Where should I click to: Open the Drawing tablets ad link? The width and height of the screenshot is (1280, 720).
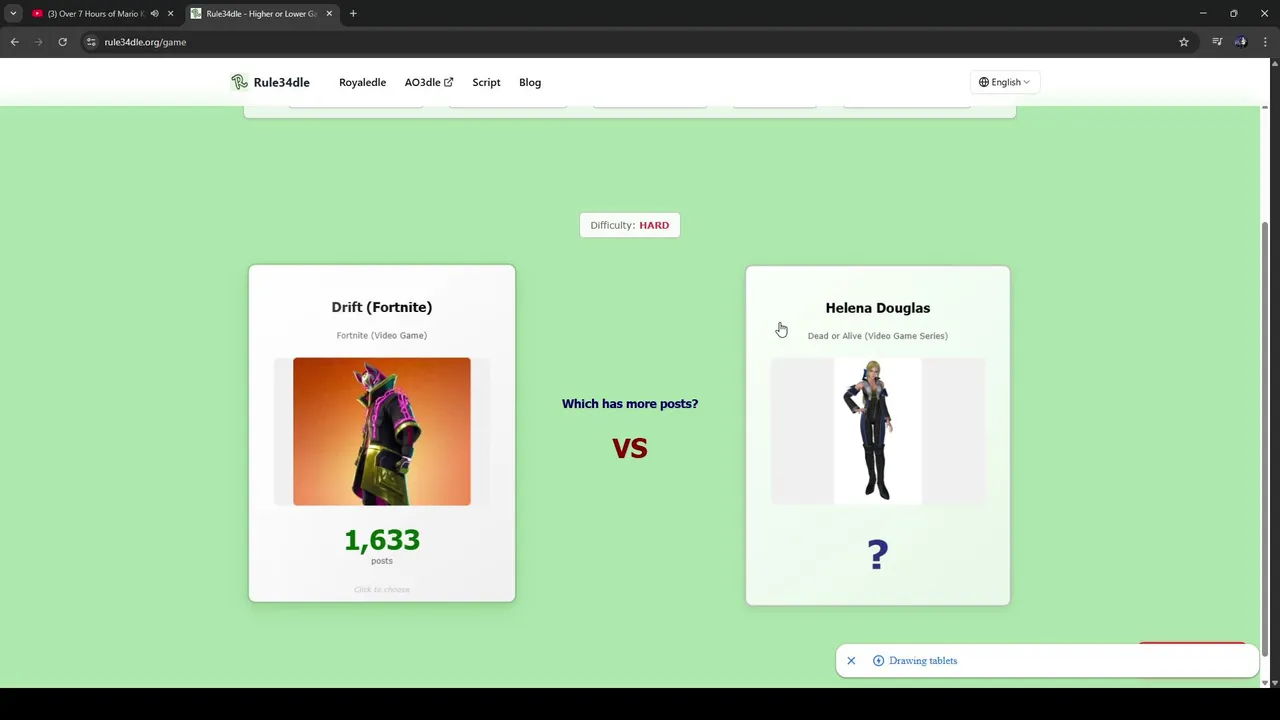click(x=923, y=661)
